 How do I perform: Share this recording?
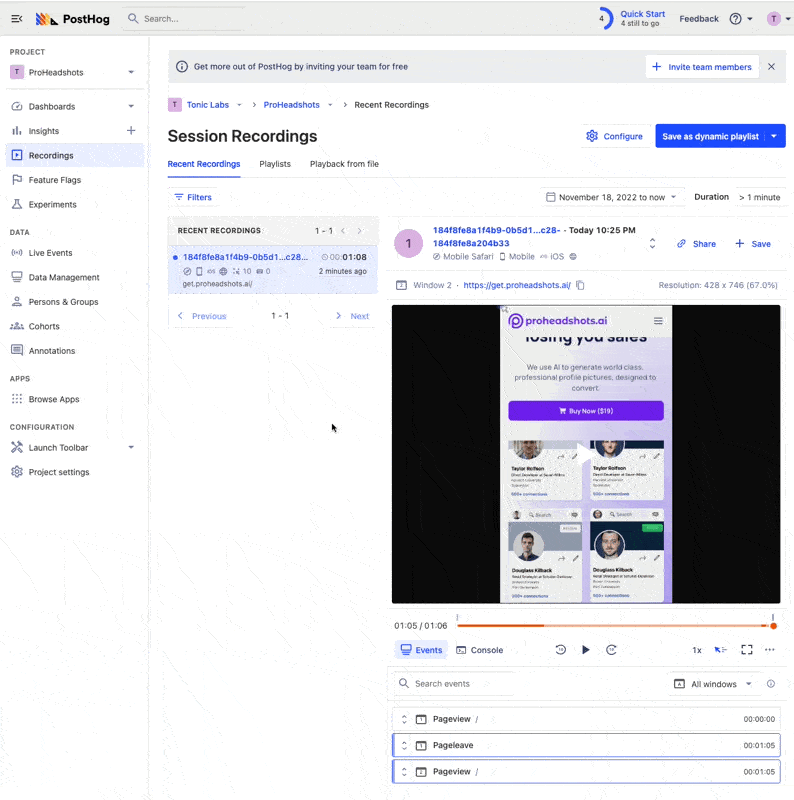click(696, 243)
